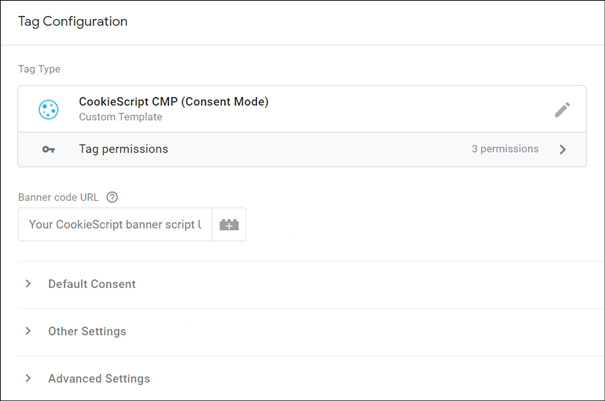Click the "3 permissions" text
Image resolution: width=605 pixels, height=401 pixels.
coord(505,149)
